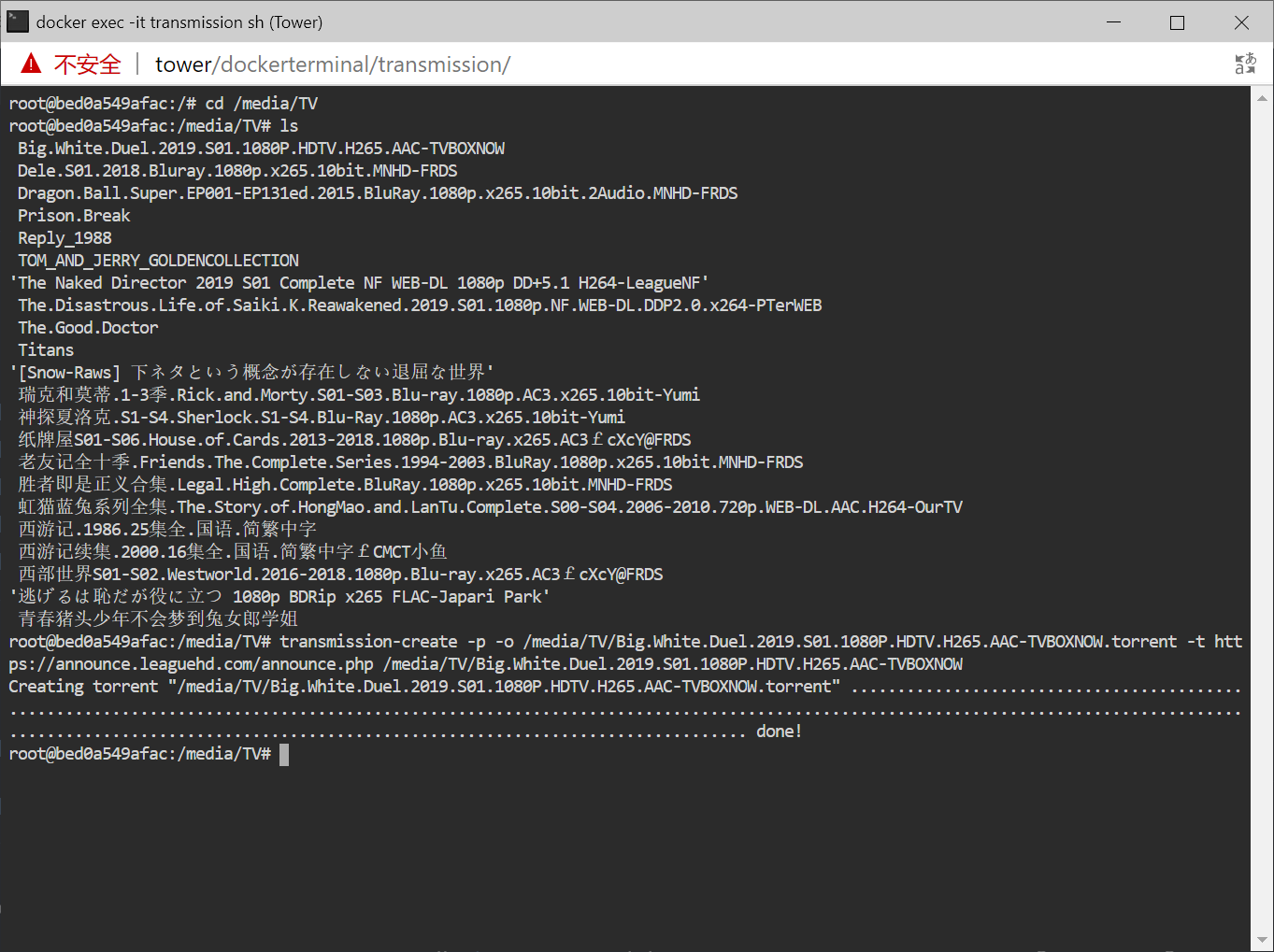
Task: Click the Sherlock.S1-S4 entry
Action: (322, 418)
